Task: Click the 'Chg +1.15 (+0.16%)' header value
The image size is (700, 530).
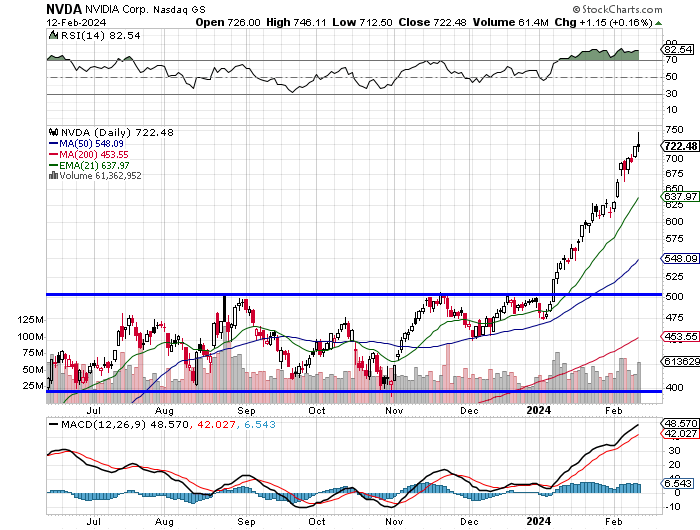Action: click(604, 22)
